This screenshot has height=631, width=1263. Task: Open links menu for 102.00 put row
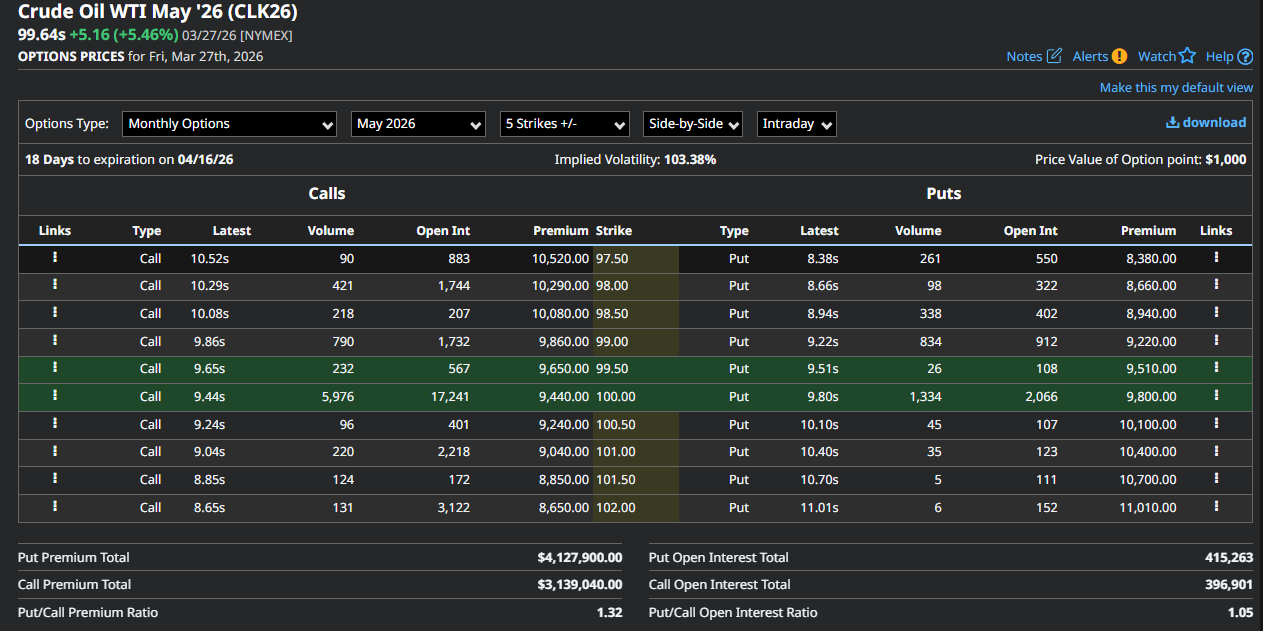tap(1216, 506)
